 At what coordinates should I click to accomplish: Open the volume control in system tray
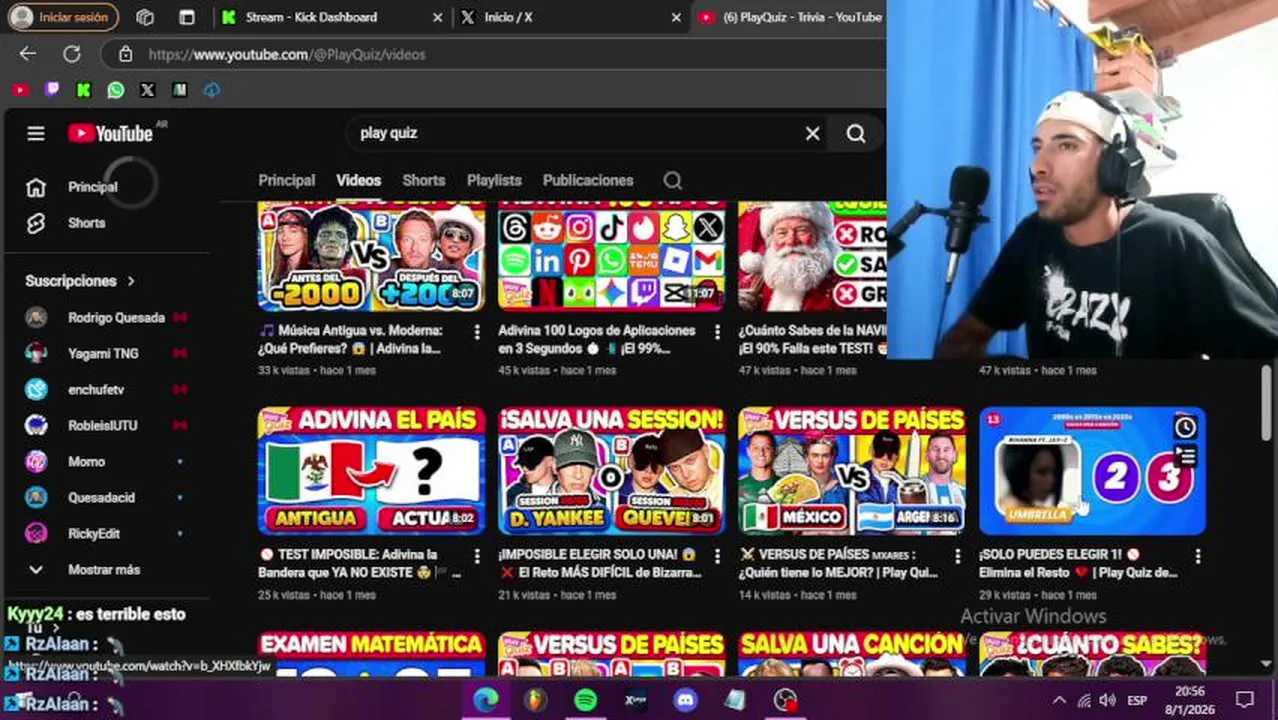click(1108, 700)
